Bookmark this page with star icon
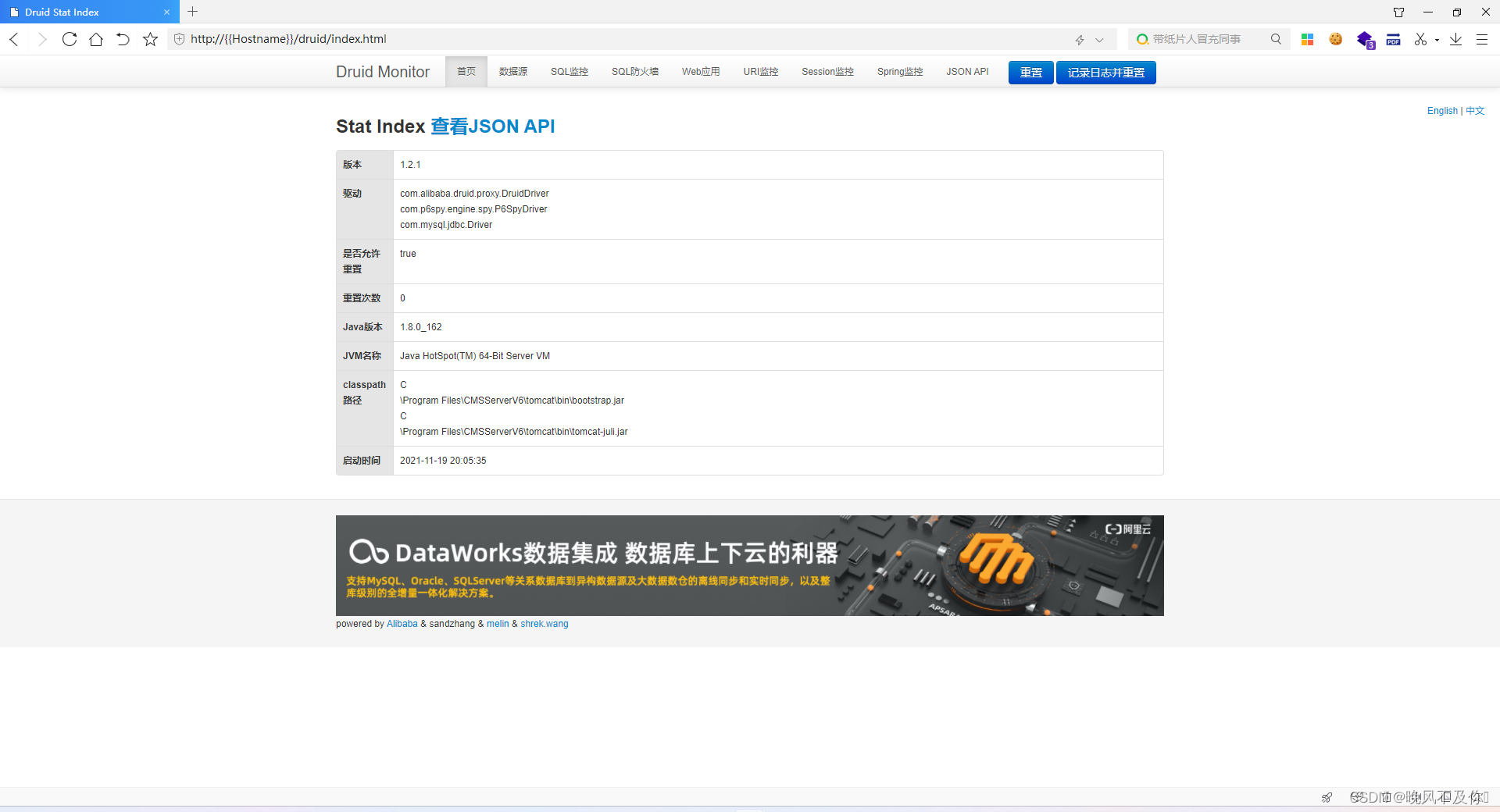The height and width of the screenshot is (812, 1500). 150,39
